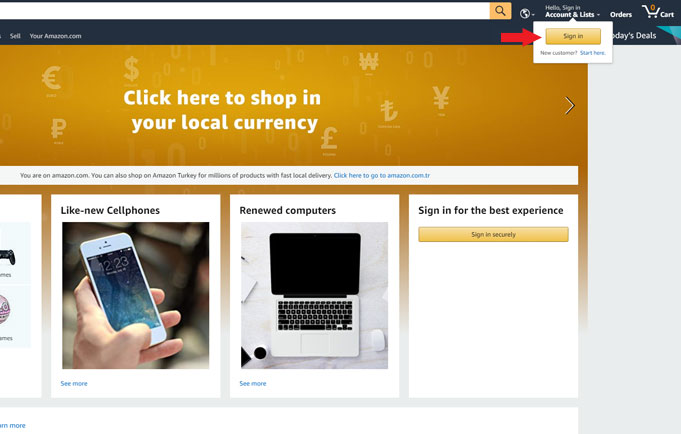Click the Sign in securely button
The image size is (681, 434).
[x=493, y=234]
